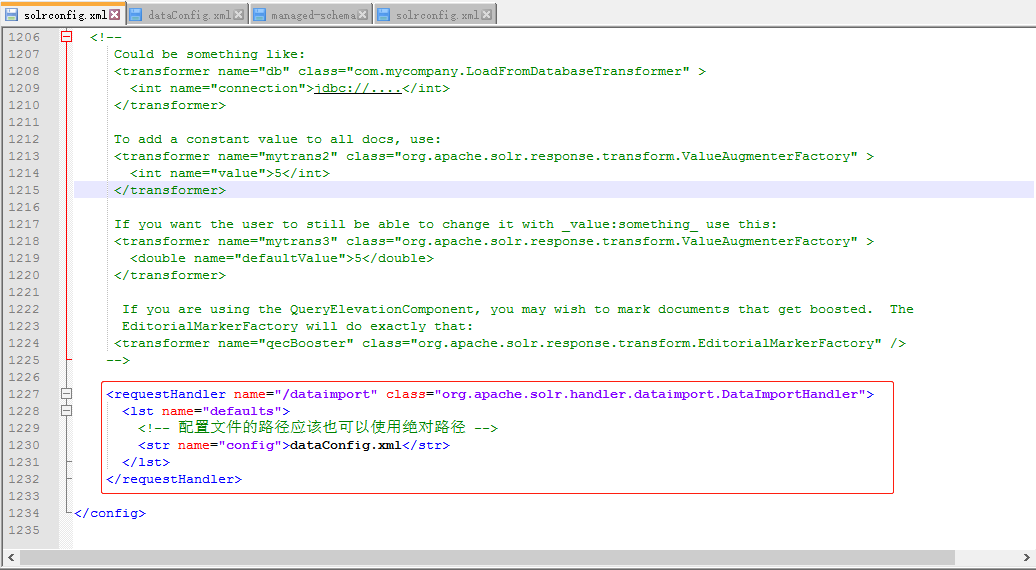Click the disk icon on managed-schema tab
This screenshot has width=1036, height=570.
tap(259, 15)
